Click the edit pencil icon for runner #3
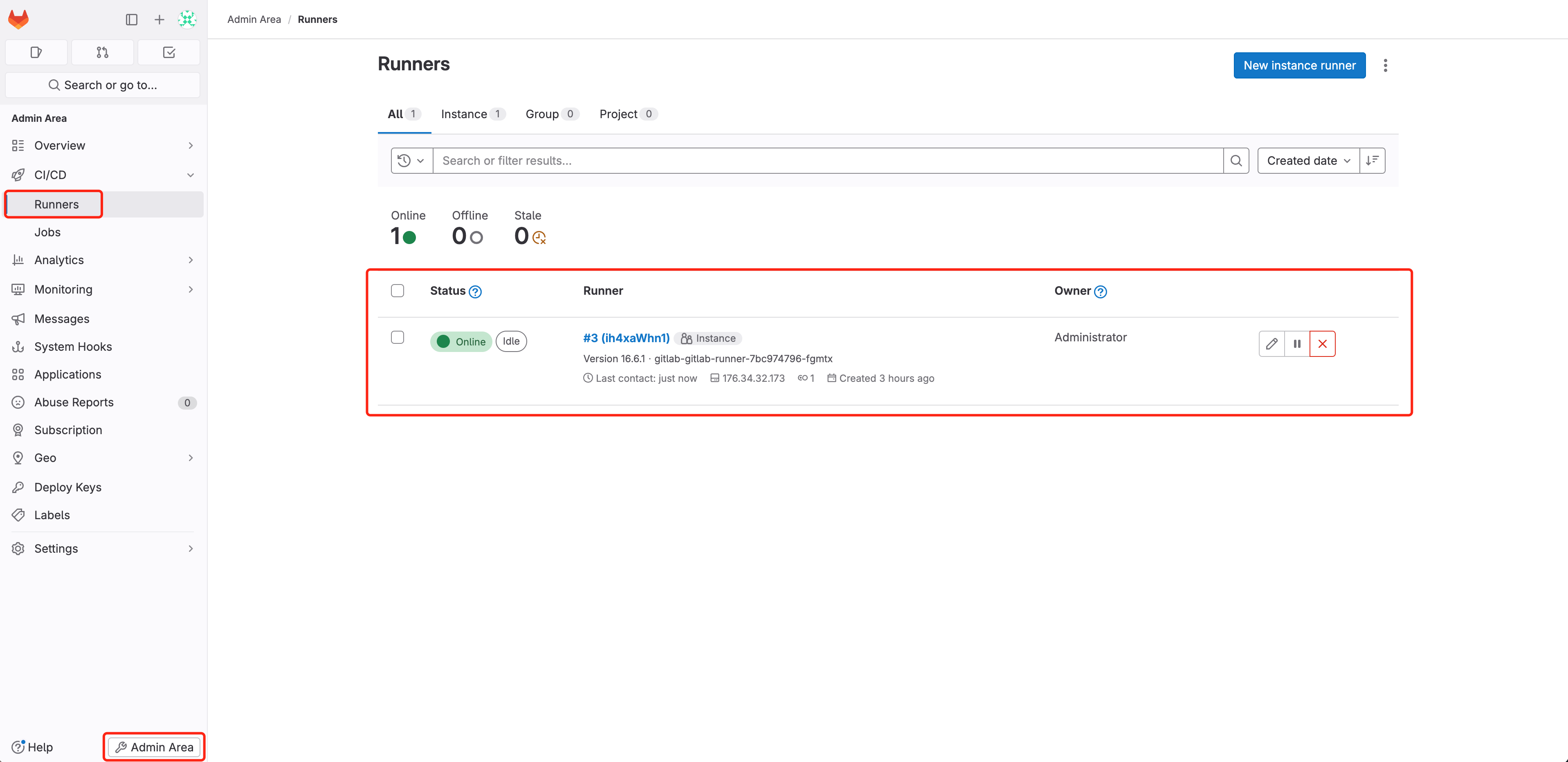This screenshot has height=762, width=1568. (1271, 344)
